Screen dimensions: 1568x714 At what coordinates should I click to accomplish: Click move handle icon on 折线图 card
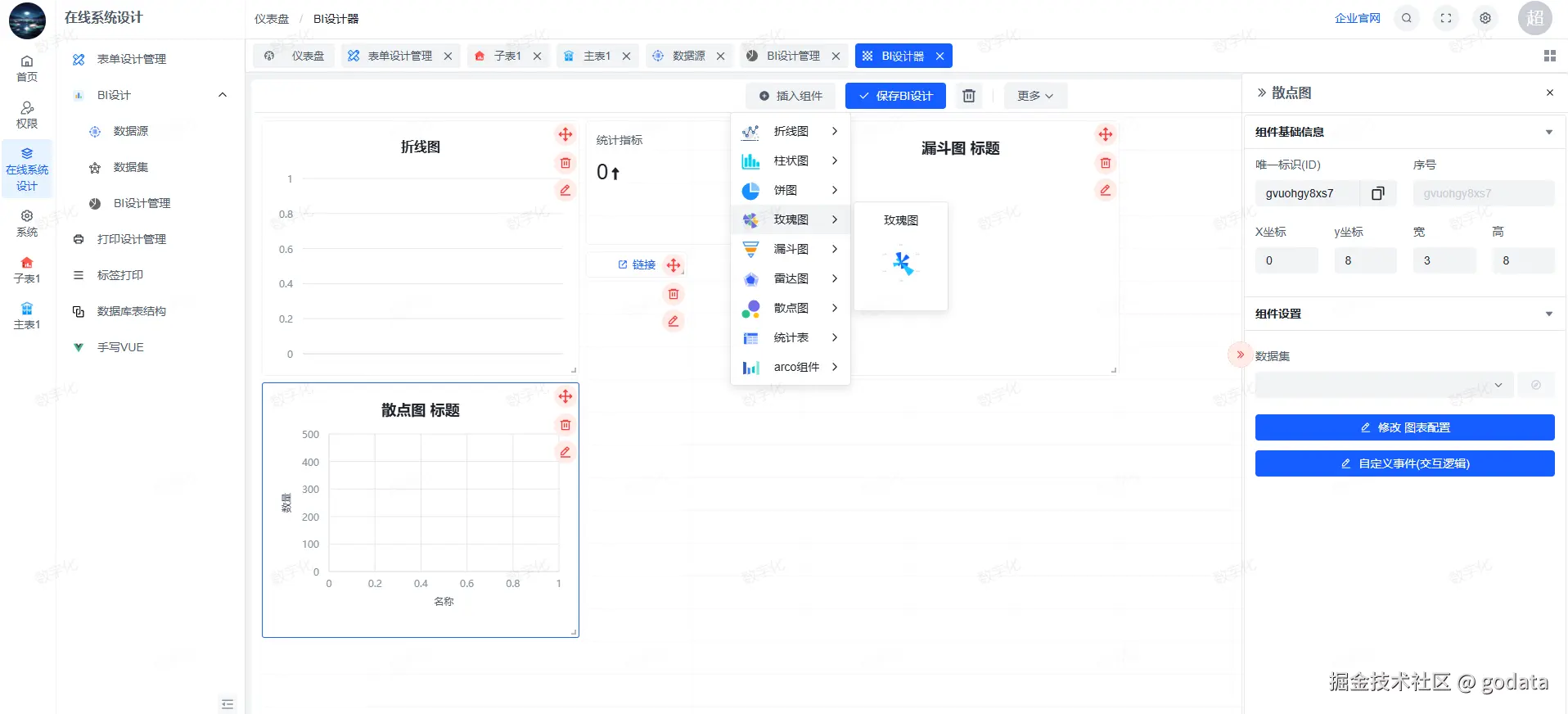[x=565, y=134]
